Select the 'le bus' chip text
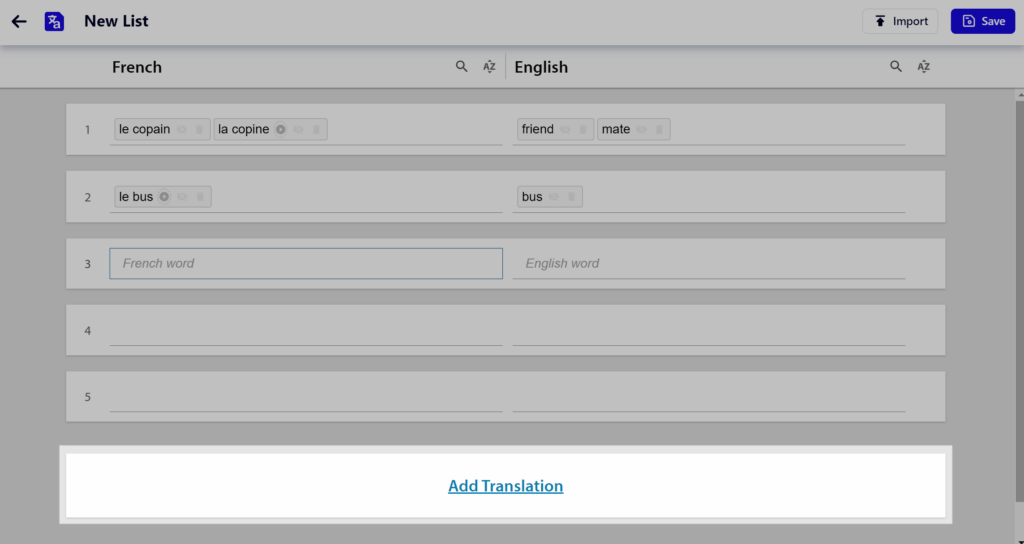This screenshot has height=544, width=1024. click(x=136, y=197)
